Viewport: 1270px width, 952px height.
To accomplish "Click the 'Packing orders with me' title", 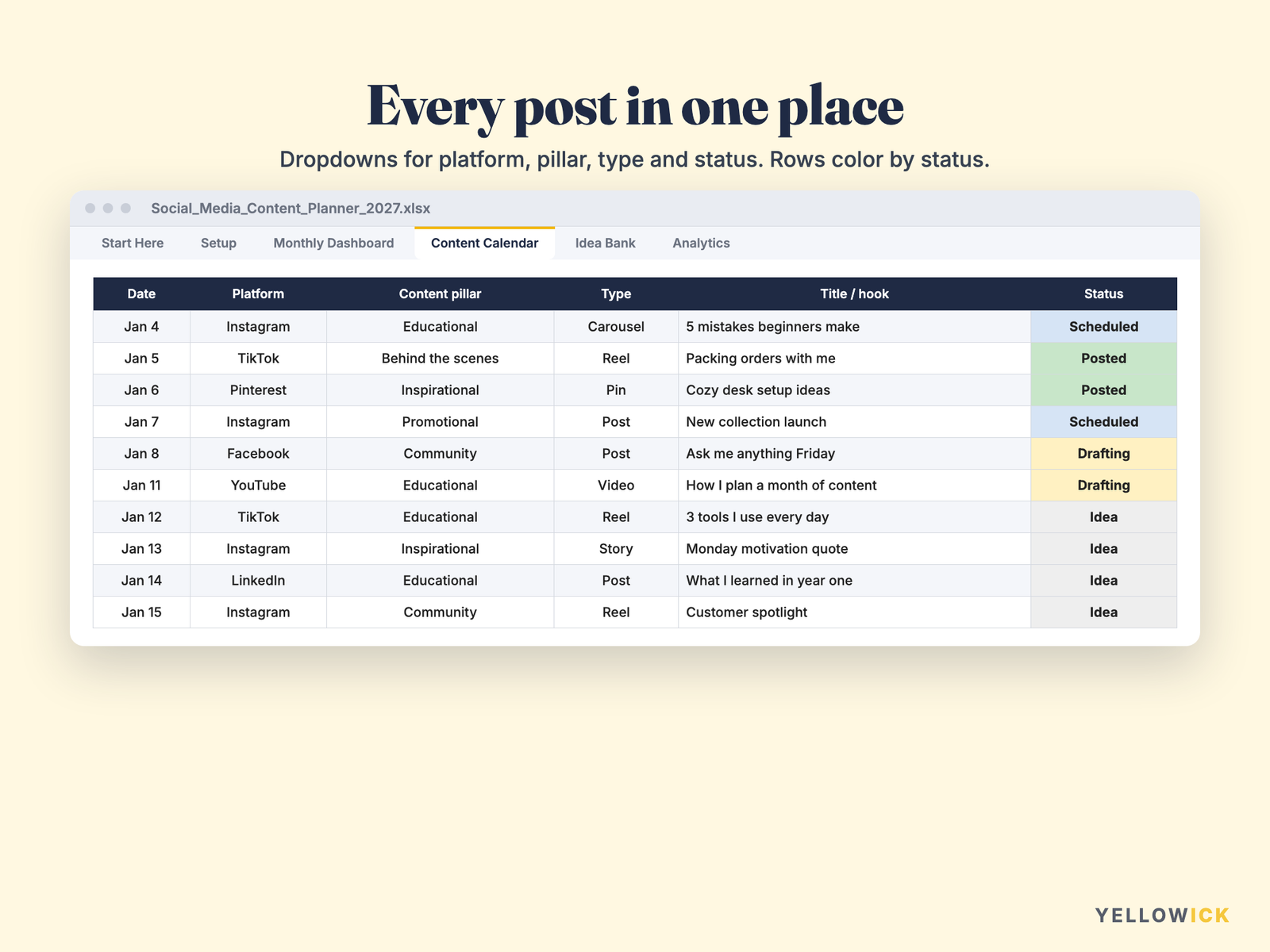I will pos(760,359).
